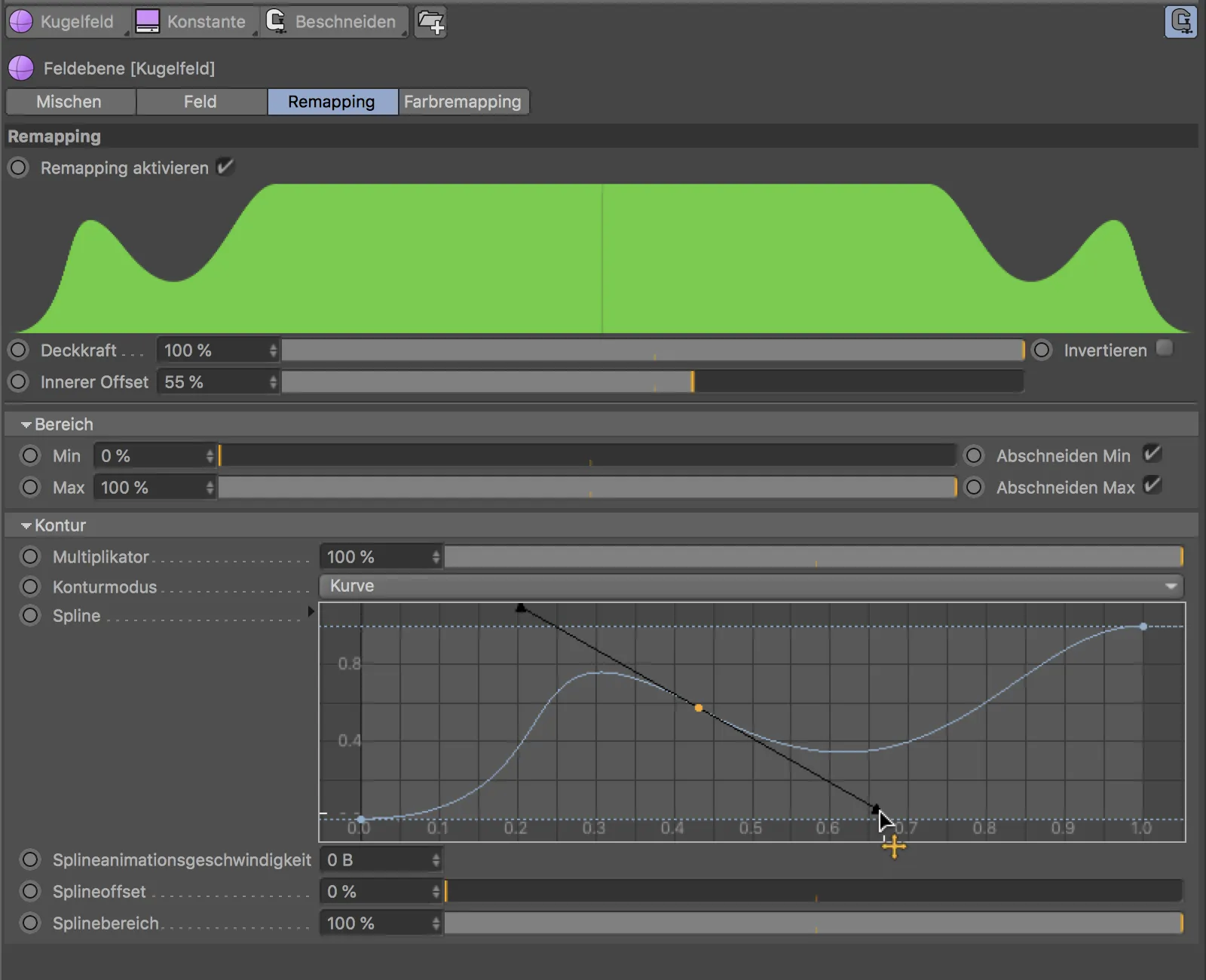Click the Splinebereich slider
Viewport: 1206px width, 980px height.
coord(814,923)
